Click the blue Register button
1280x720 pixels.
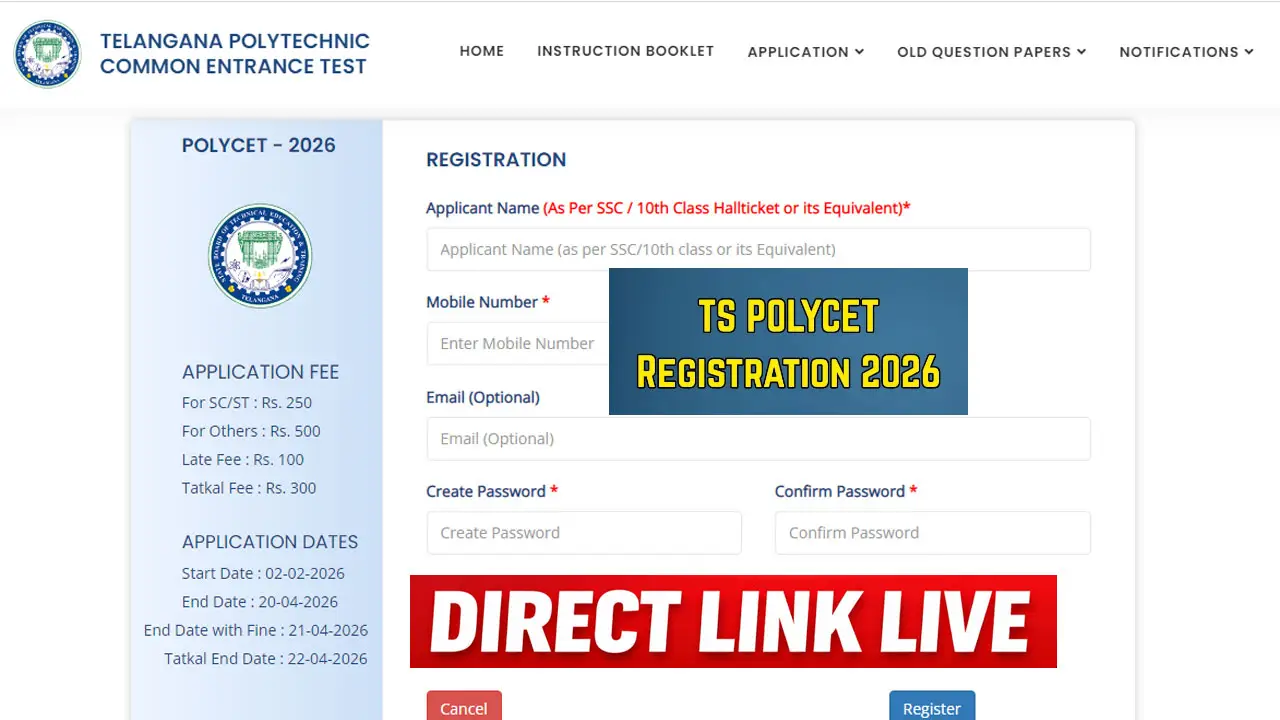[931, 707]
